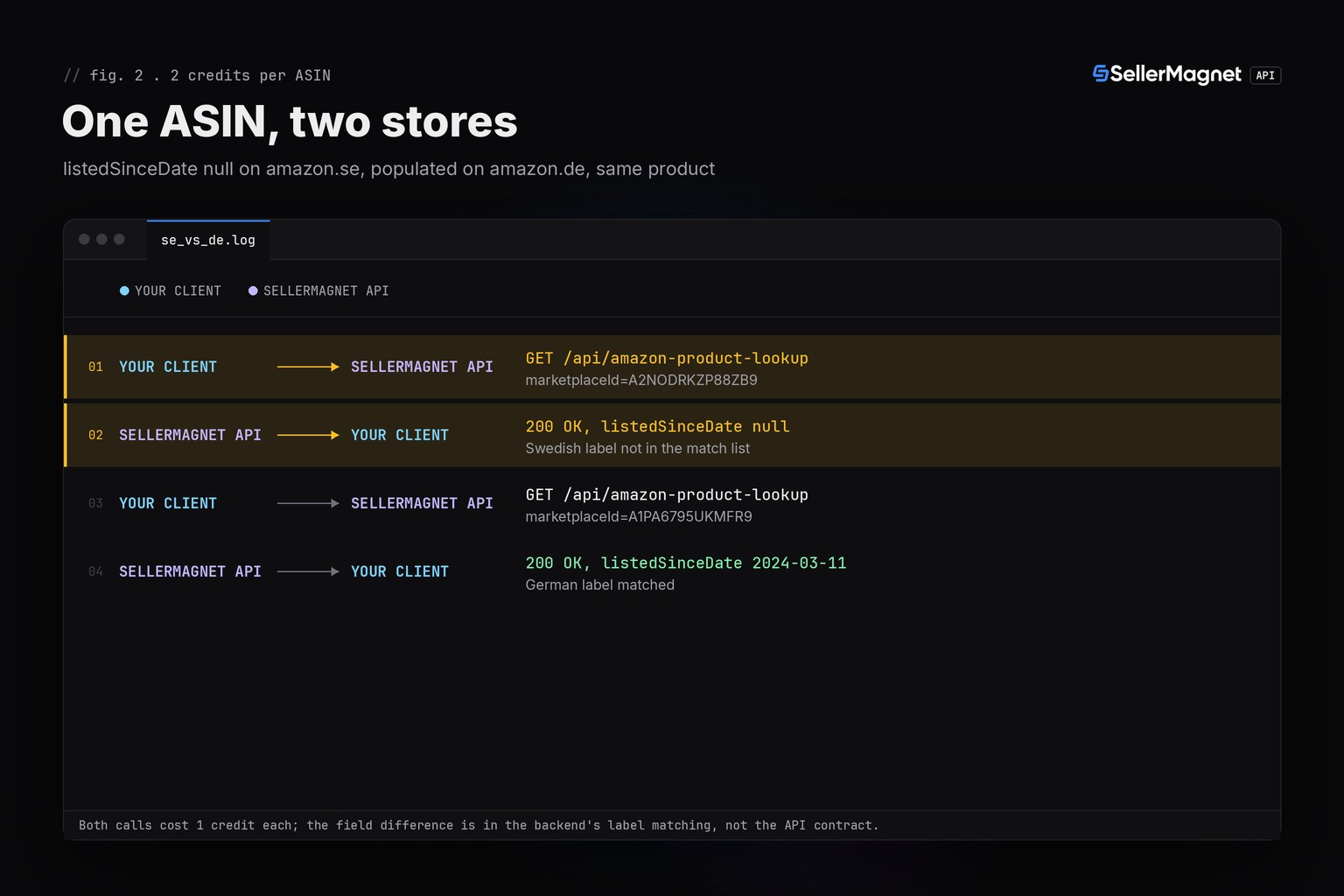Select the se_vs_de.log tab
The image size is (1344, 896).
[208, 240]
